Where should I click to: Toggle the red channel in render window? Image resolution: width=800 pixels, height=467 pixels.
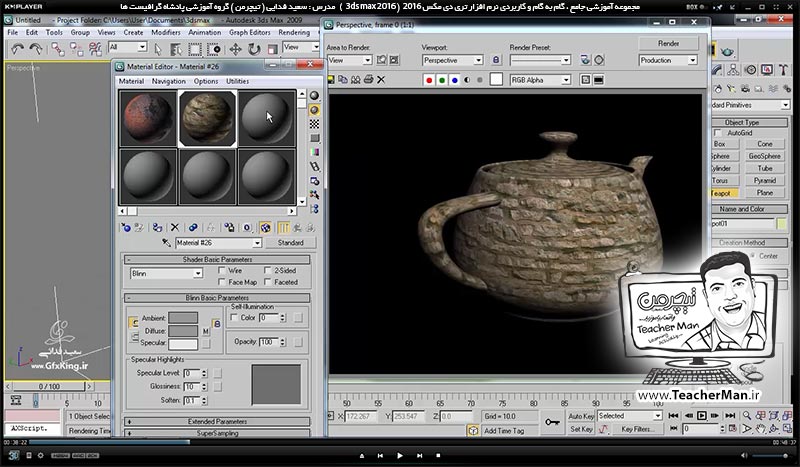(429, 80)
